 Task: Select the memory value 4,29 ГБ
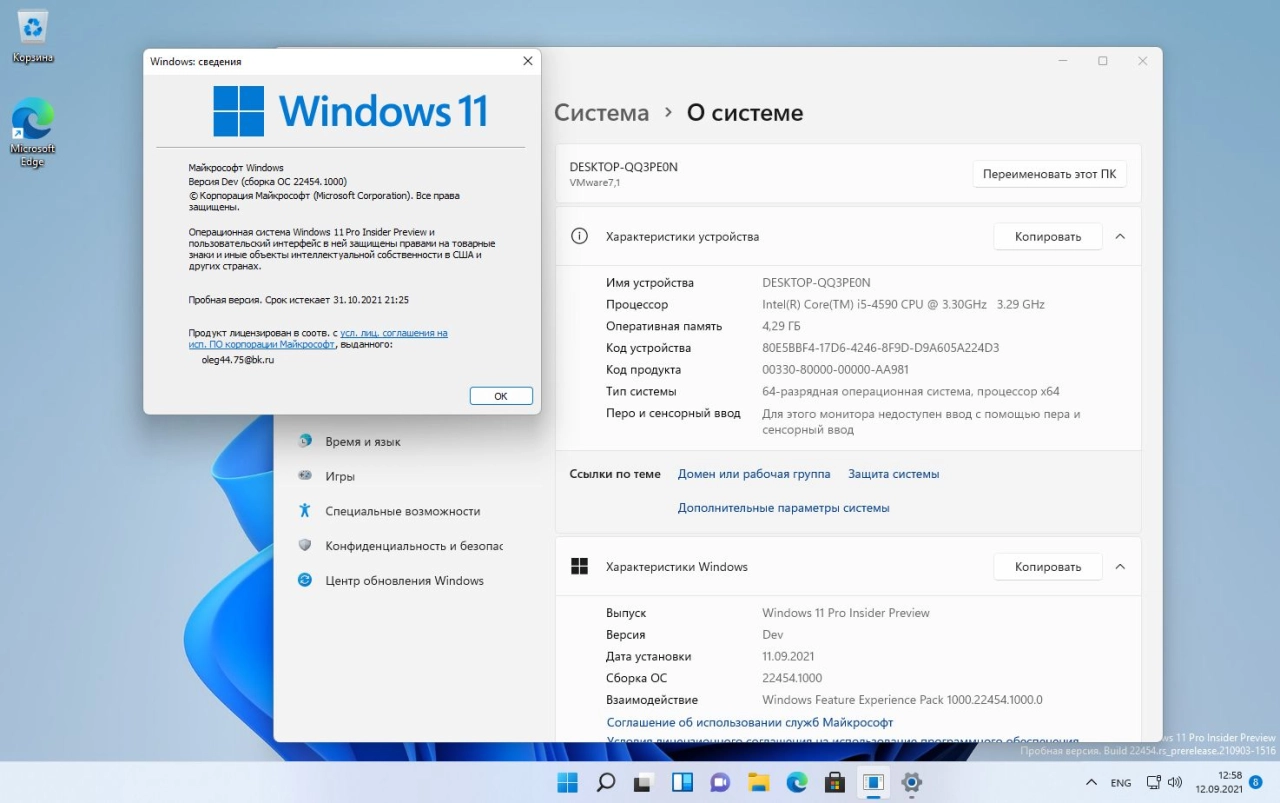click(x=781, y=326)
